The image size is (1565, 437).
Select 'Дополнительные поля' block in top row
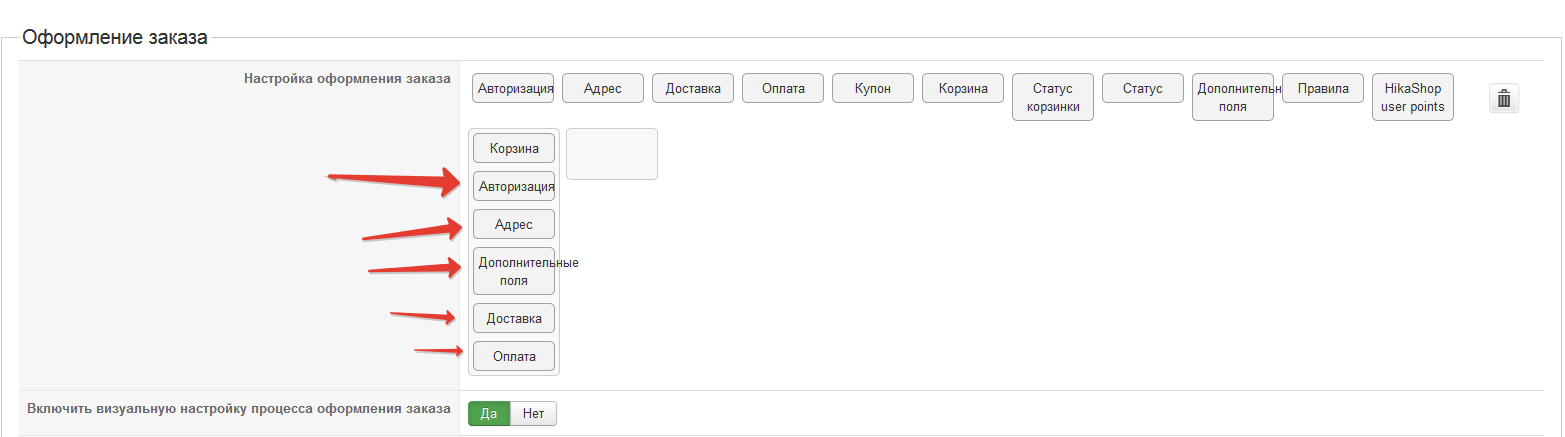coord(1233,97)
